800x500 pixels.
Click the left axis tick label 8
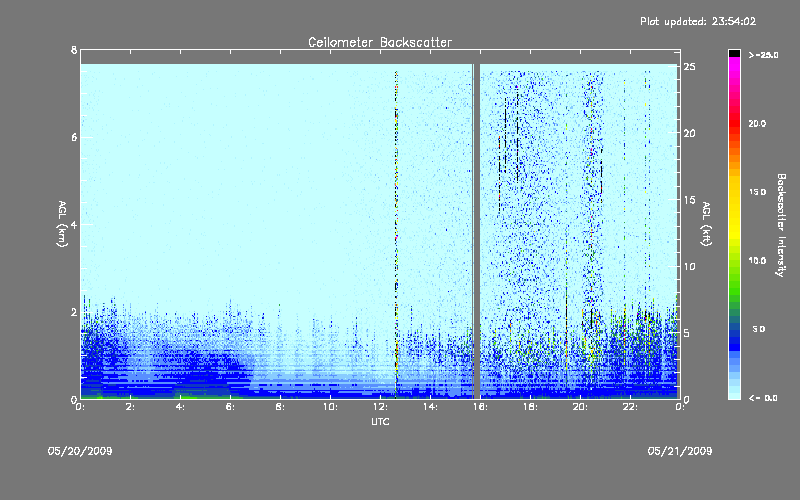pyautogui.click(x=74, y=50)
